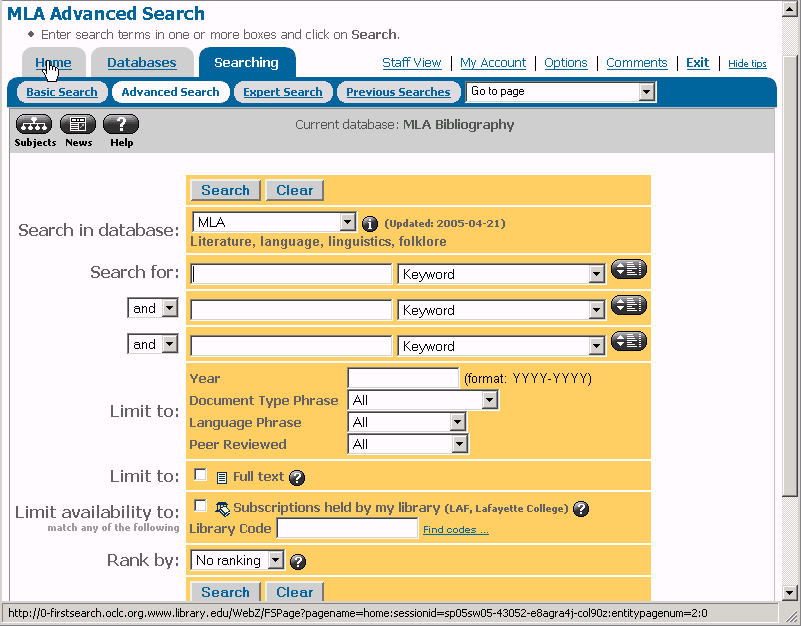This screenshot has width=801, height=626.
Task: Switch to the Databases tab
Action: 142,63
